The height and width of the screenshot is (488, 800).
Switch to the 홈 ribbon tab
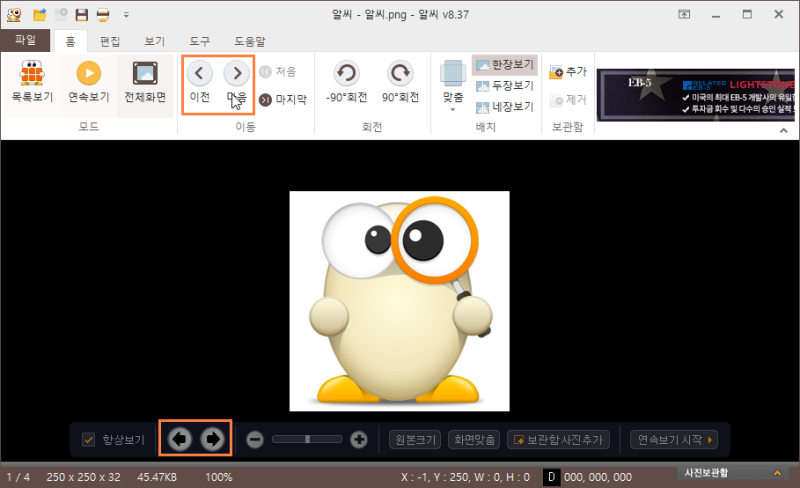click(70, 41)
